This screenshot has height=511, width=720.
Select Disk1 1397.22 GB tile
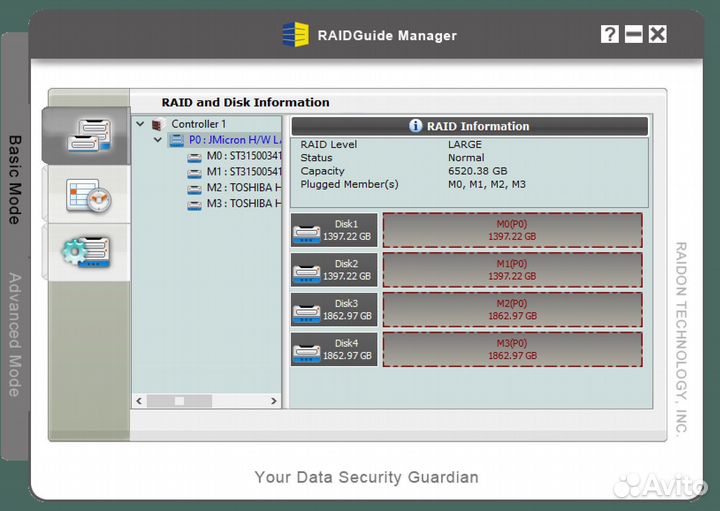tap(334, 230)
